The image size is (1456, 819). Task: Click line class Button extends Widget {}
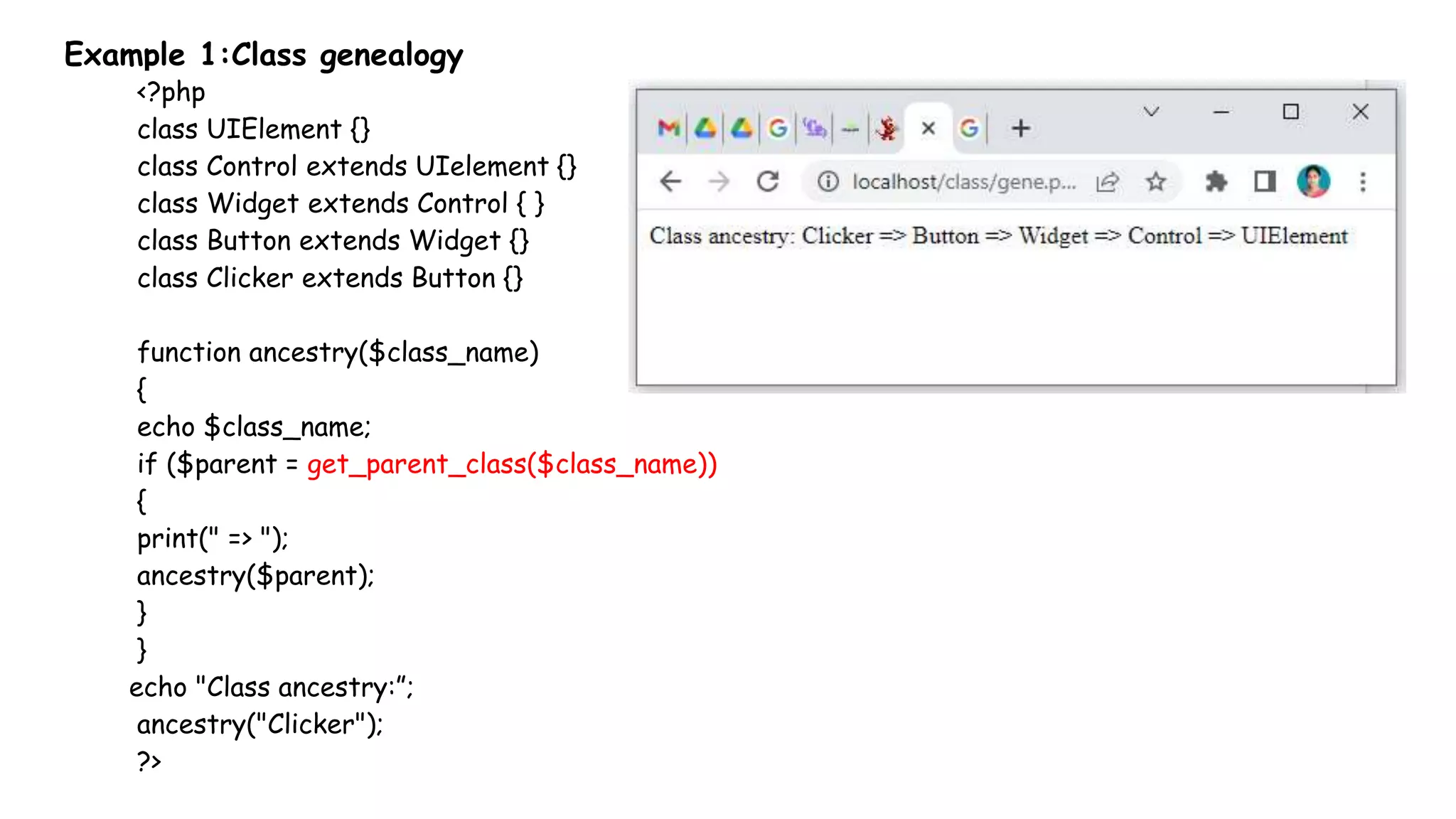point(333,241)
